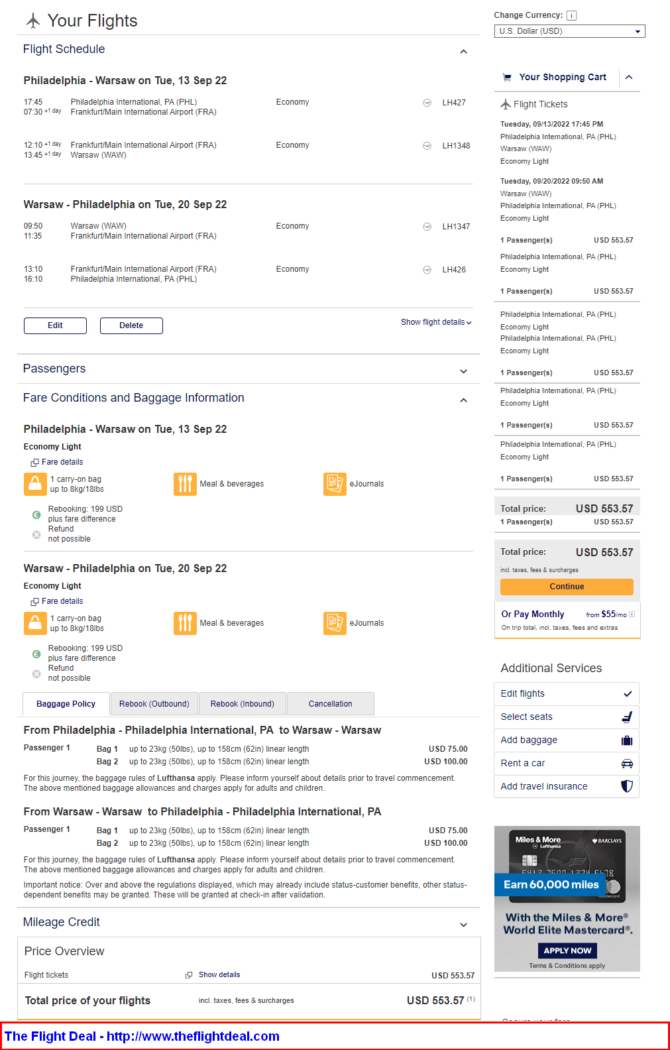
Task: Click info icon next to LH1348
Action: (427, 146)
